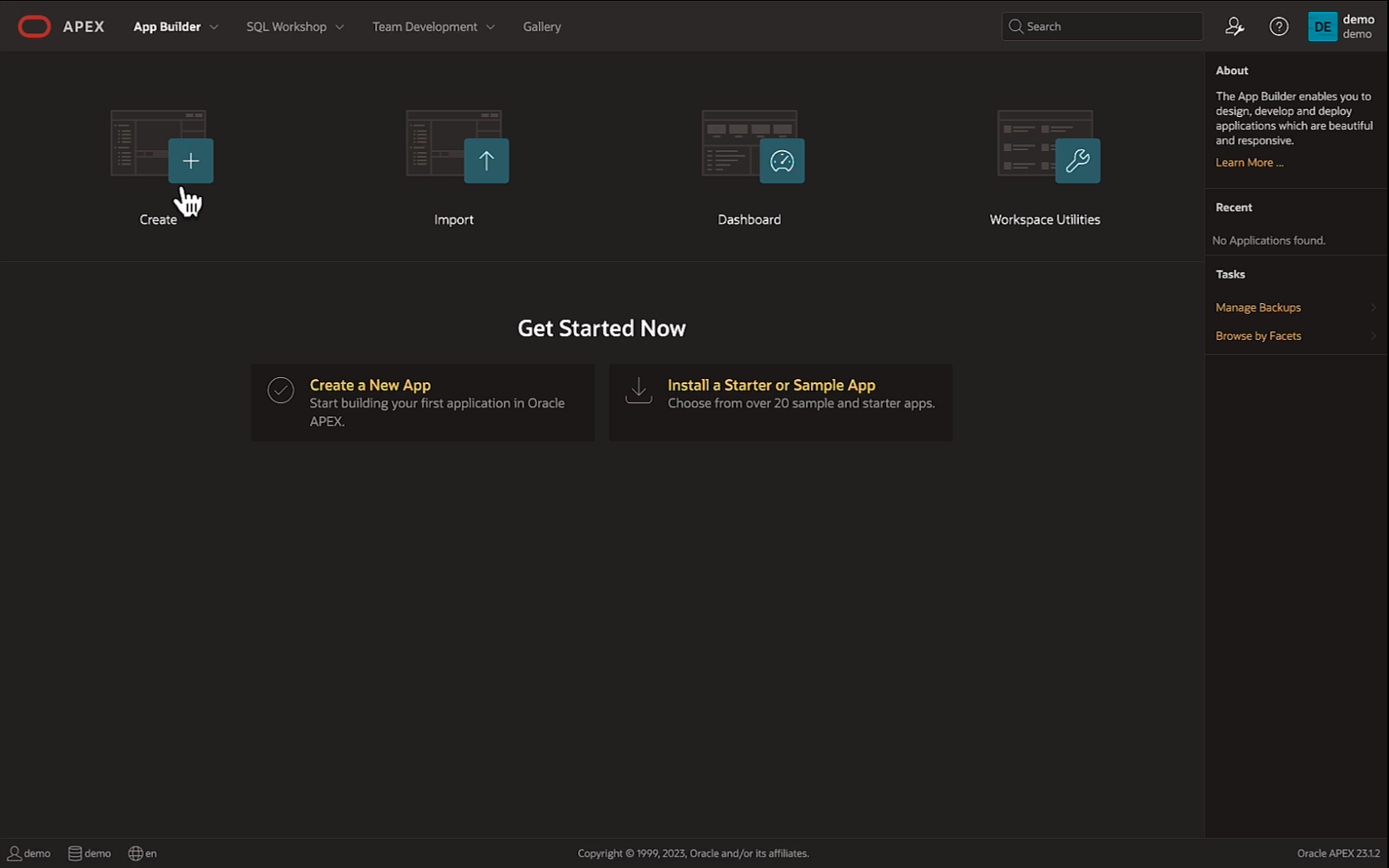Click the search magnifier icon
1389x868 pixels.
click(1015, 26)
